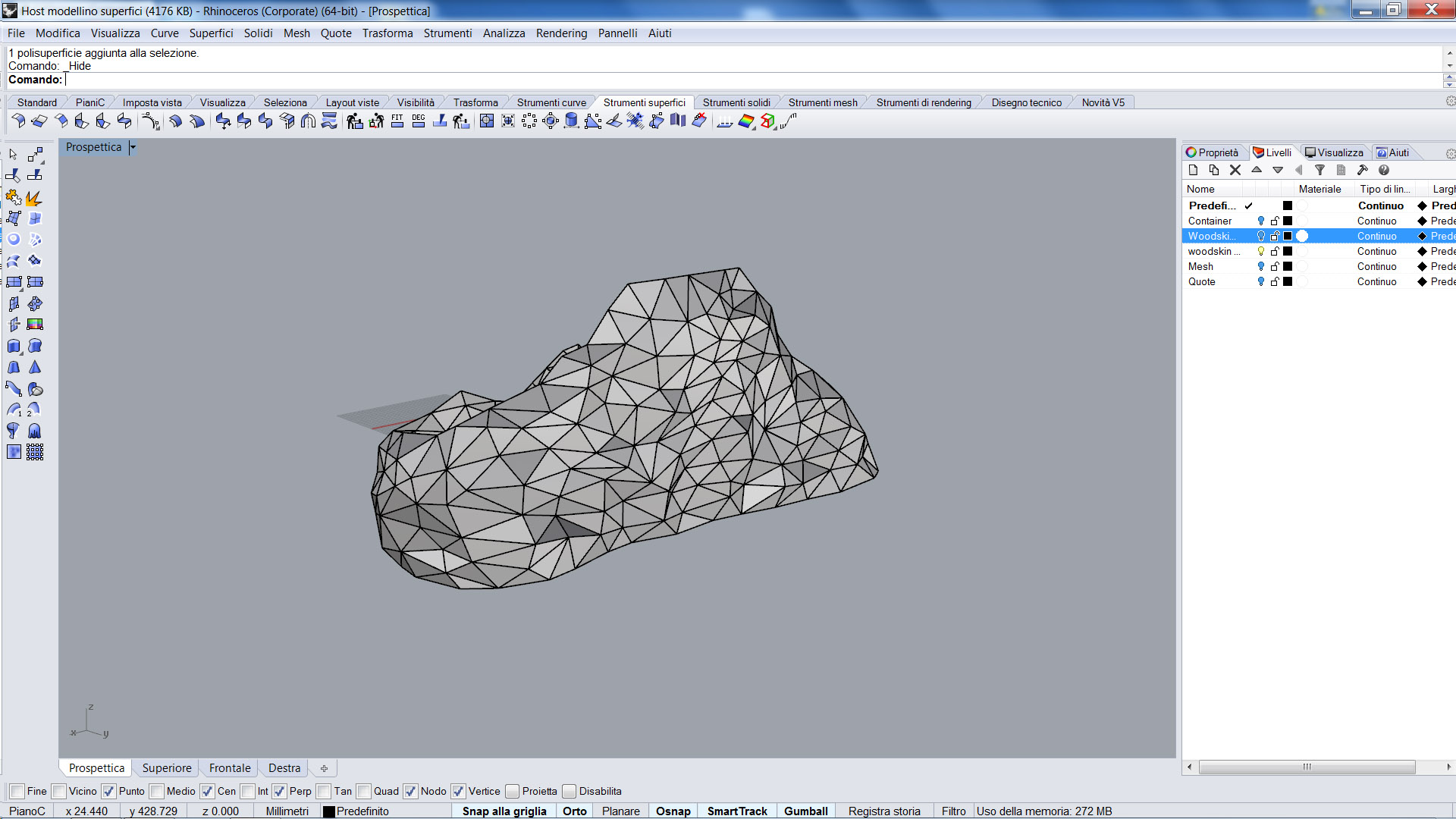1456x819 pixels.
Task: Open layer tools hammer icon
Action: [1362, 170]
